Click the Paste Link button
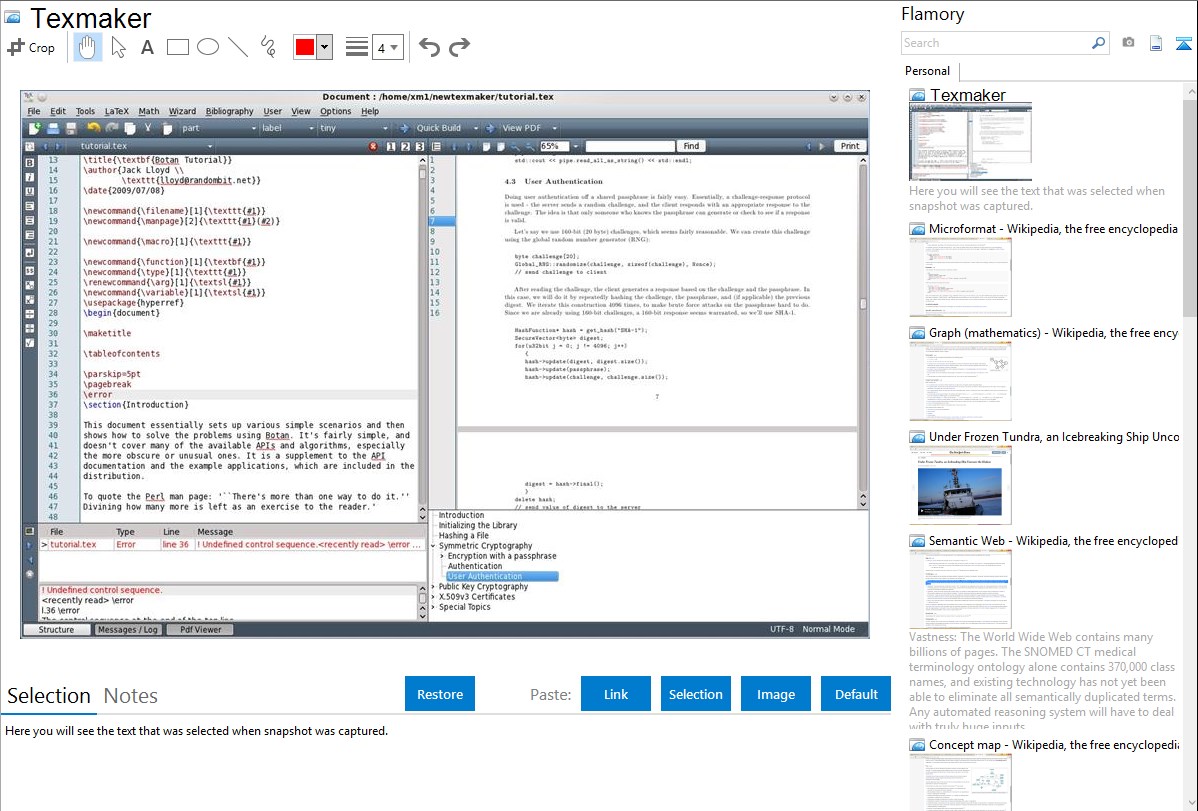Image resolution: width=1198 pixels, height=811 pixels. point(616,694)
